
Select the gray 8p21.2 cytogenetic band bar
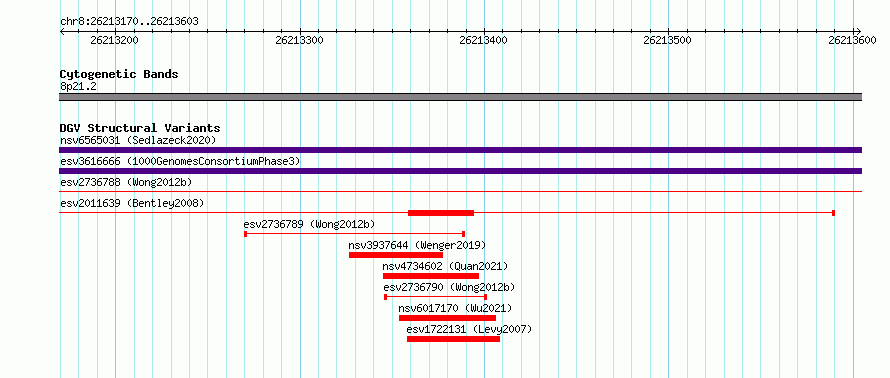tap(460, 97)
